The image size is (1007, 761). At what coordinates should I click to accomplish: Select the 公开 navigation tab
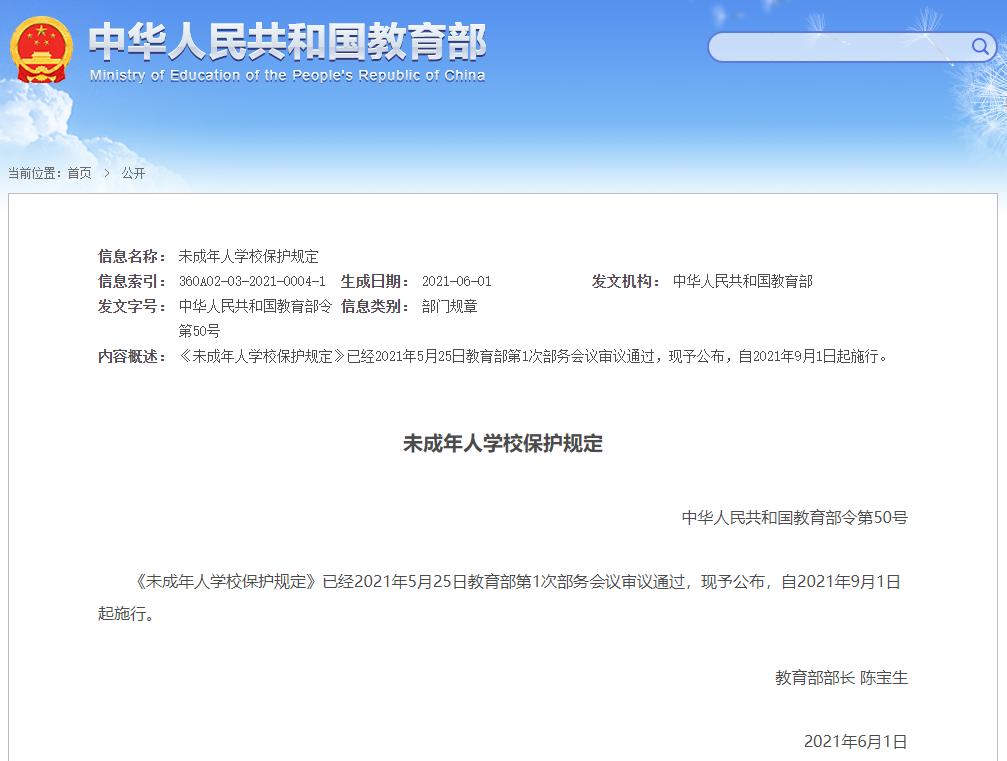(x=132, y=173)
